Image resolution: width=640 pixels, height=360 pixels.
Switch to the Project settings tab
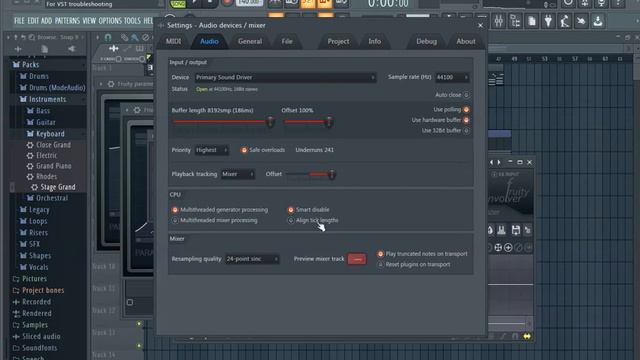338,41
